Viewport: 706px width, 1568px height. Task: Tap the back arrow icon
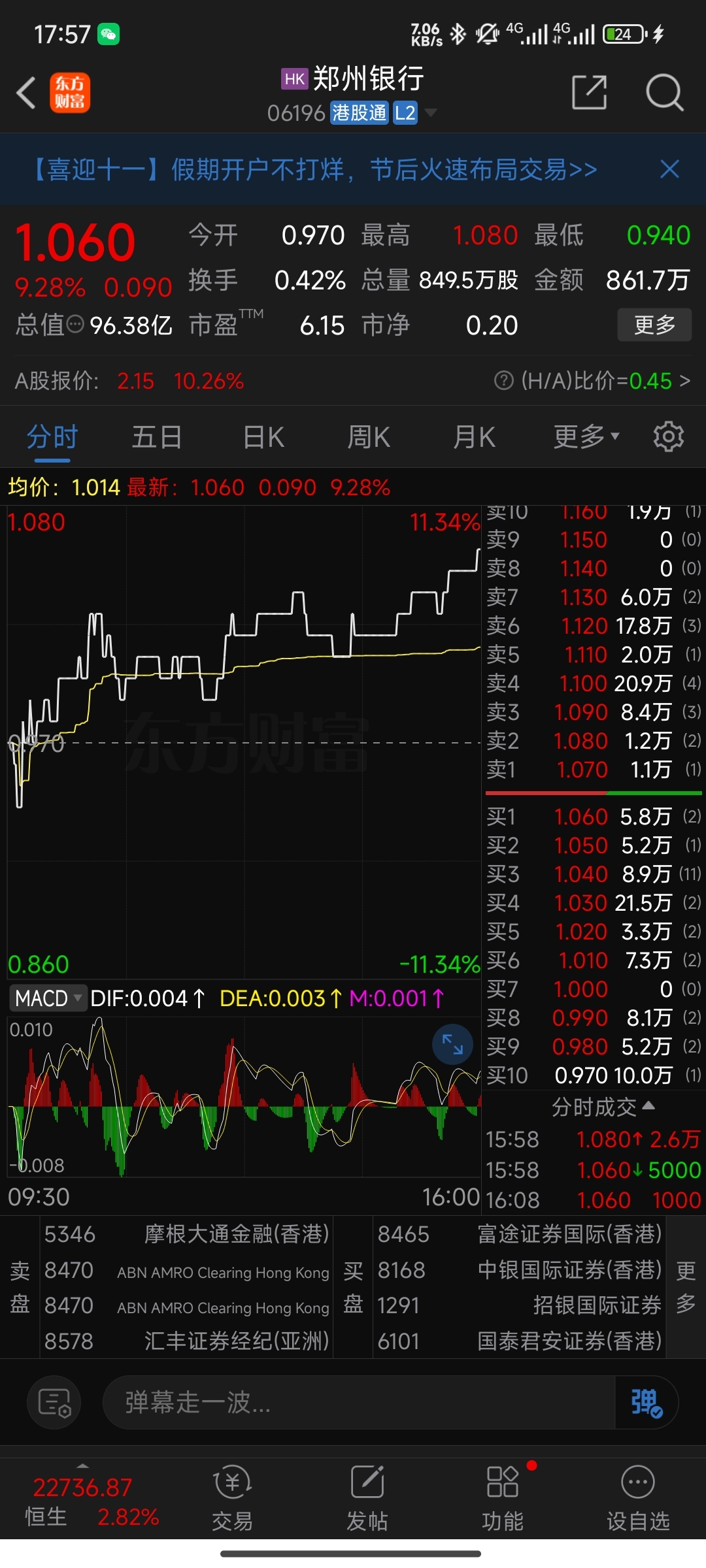[26, 93]
